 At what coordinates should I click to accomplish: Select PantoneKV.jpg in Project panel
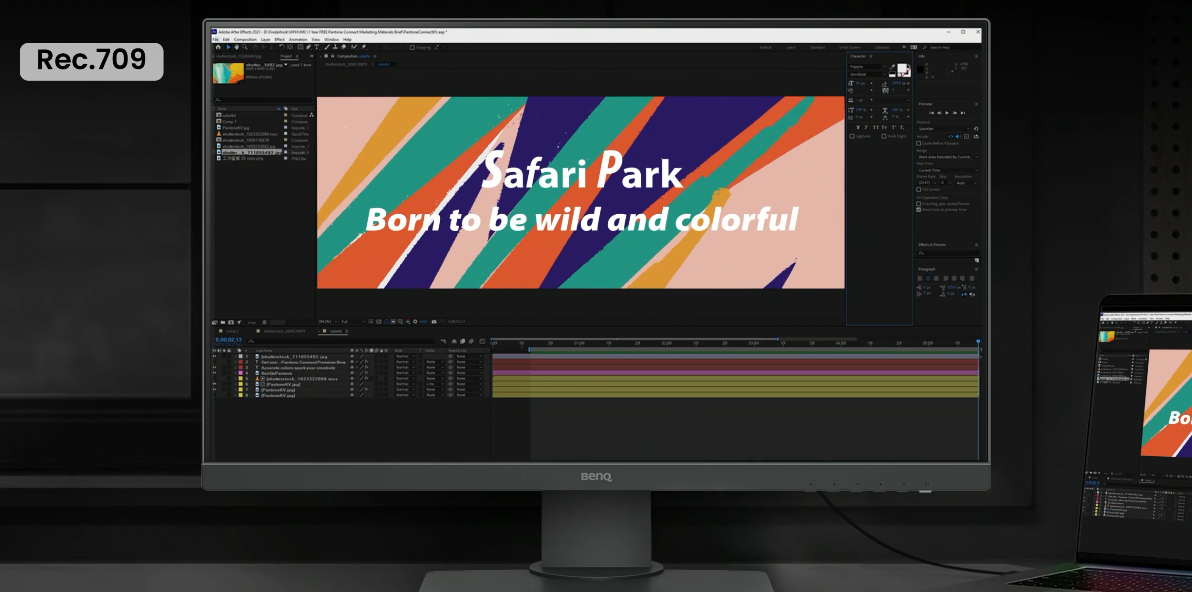[x=238, y=126]
